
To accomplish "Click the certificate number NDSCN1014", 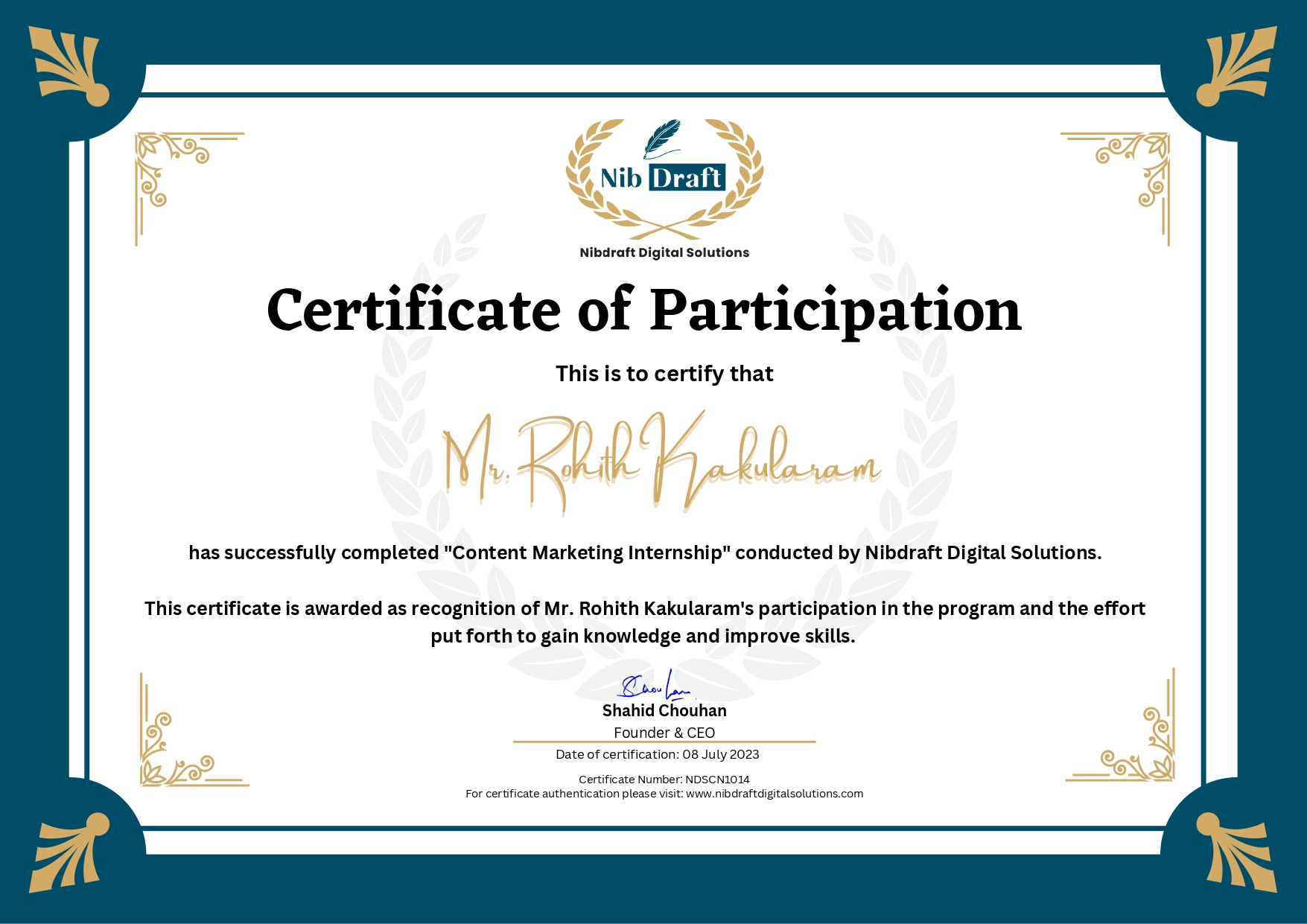I will [665, 778].
